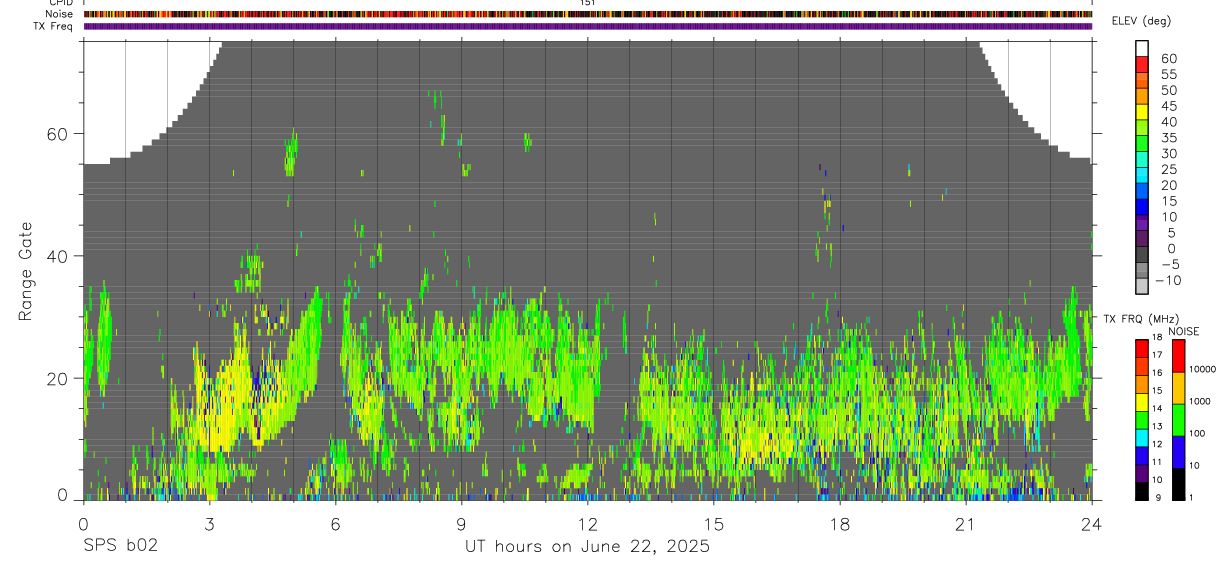Screen dimensions: 1228x567
Task: Click the '13' label on TX FRQ legend
Action: coord(1156,427)
